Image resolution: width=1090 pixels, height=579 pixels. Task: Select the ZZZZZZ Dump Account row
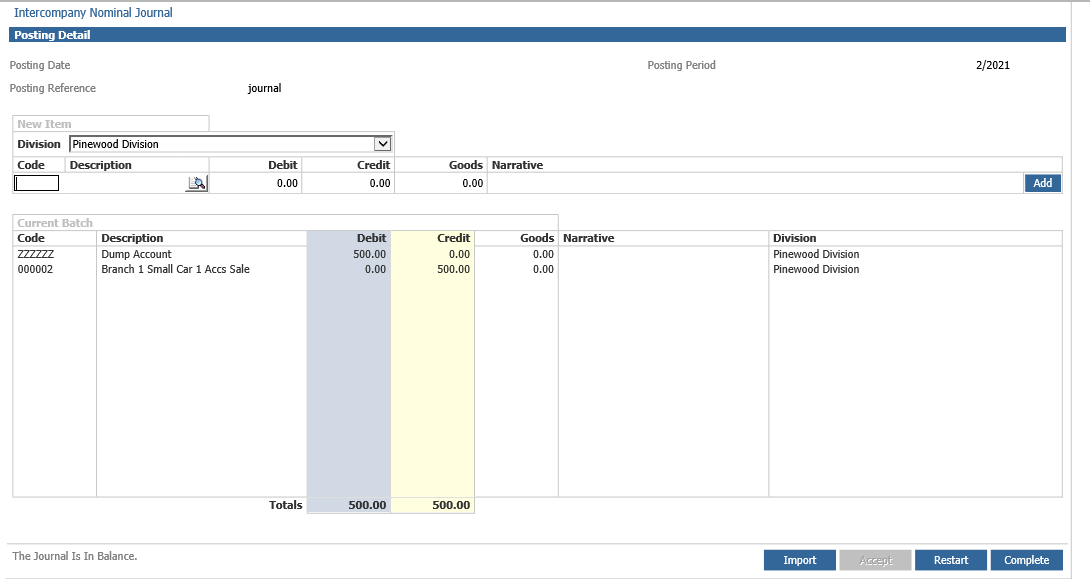36,254
